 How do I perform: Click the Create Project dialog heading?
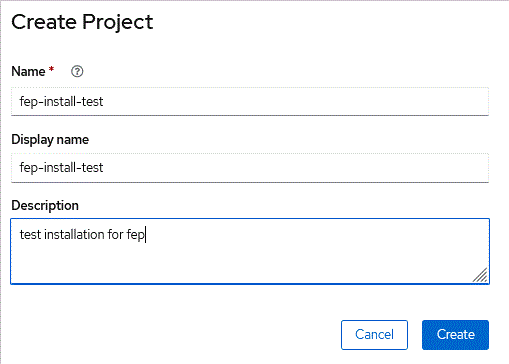pyautogui.click(x=82, y=22)
